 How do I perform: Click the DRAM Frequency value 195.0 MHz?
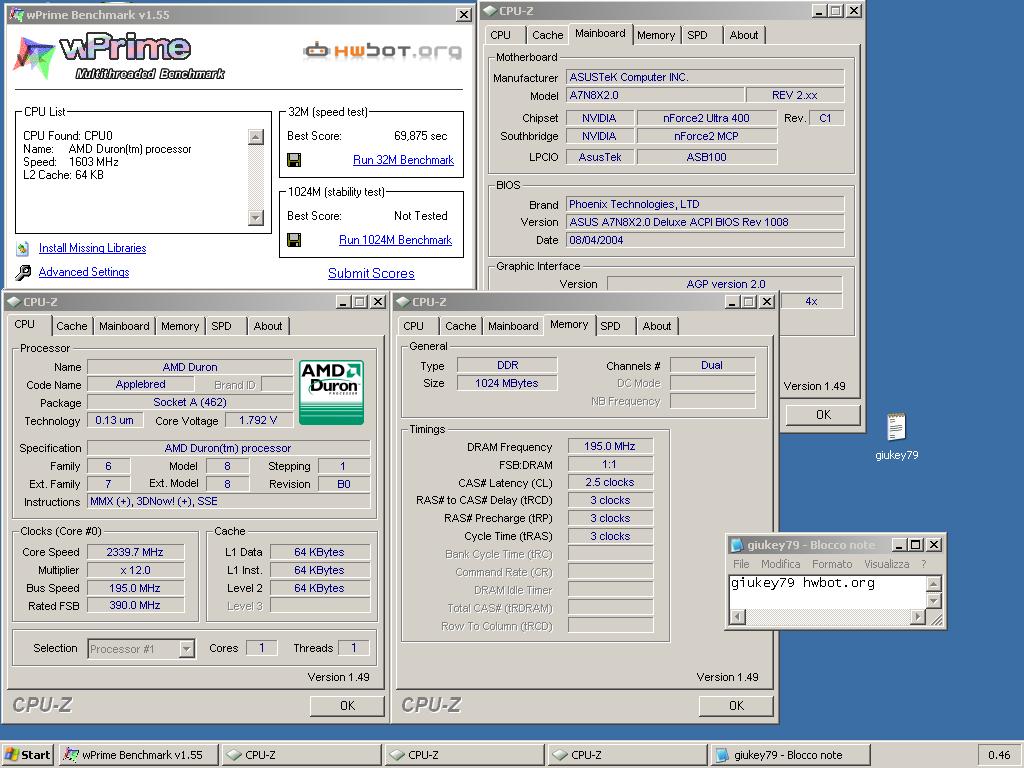(609, 446)
